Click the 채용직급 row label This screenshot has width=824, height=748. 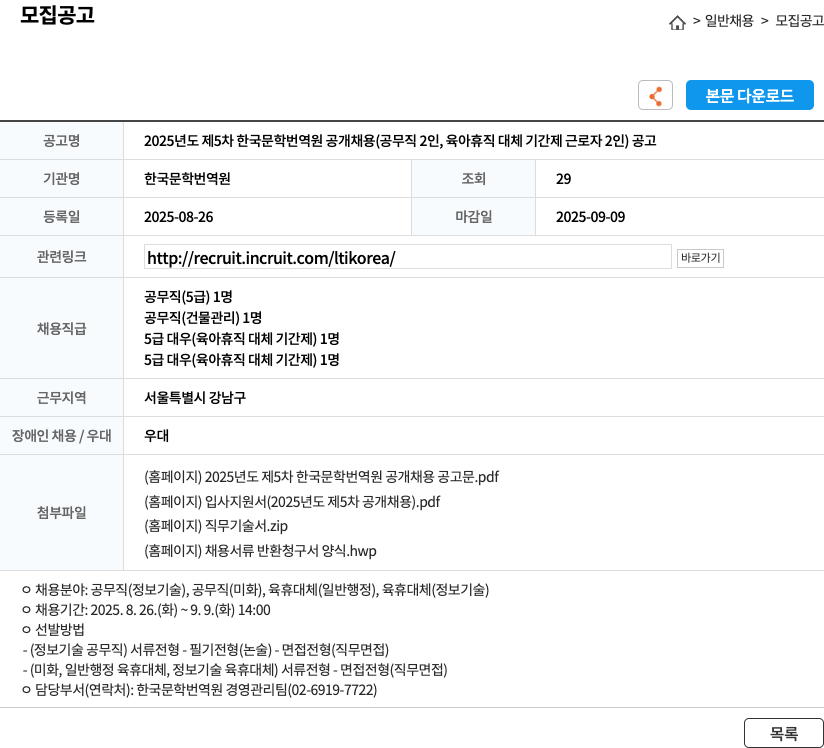(61, 329)
